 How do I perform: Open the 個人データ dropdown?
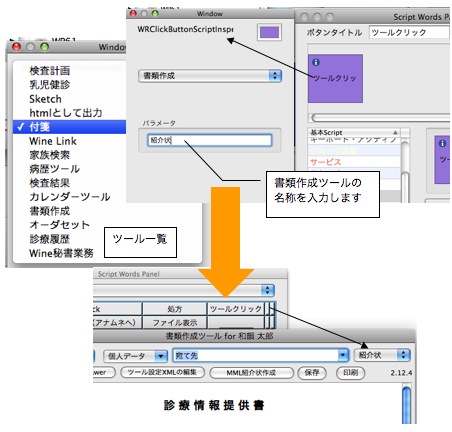tap(135, 356)
